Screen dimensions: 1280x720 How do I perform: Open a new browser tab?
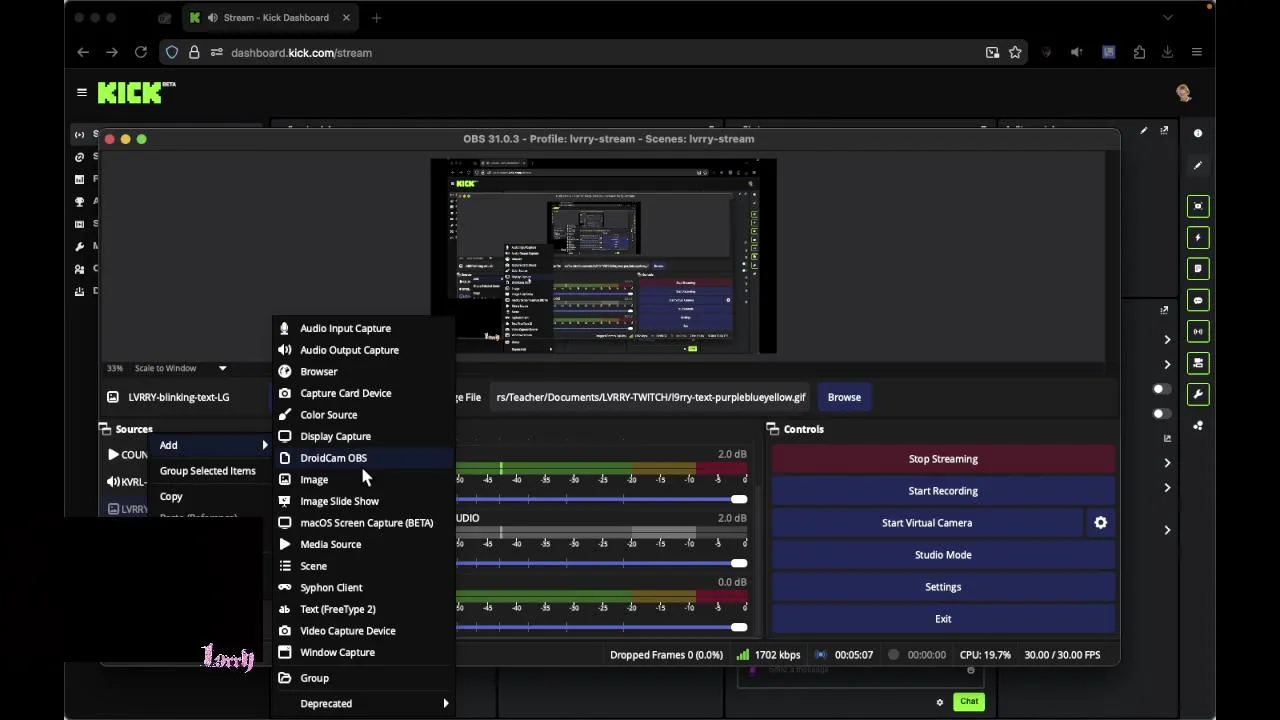[376, 17]
